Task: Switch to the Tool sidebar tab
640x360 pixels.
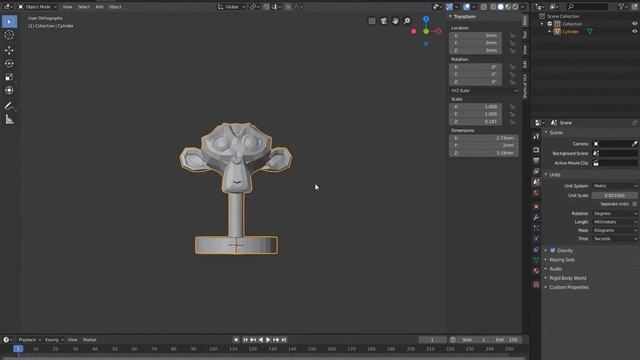Action: 525,35
